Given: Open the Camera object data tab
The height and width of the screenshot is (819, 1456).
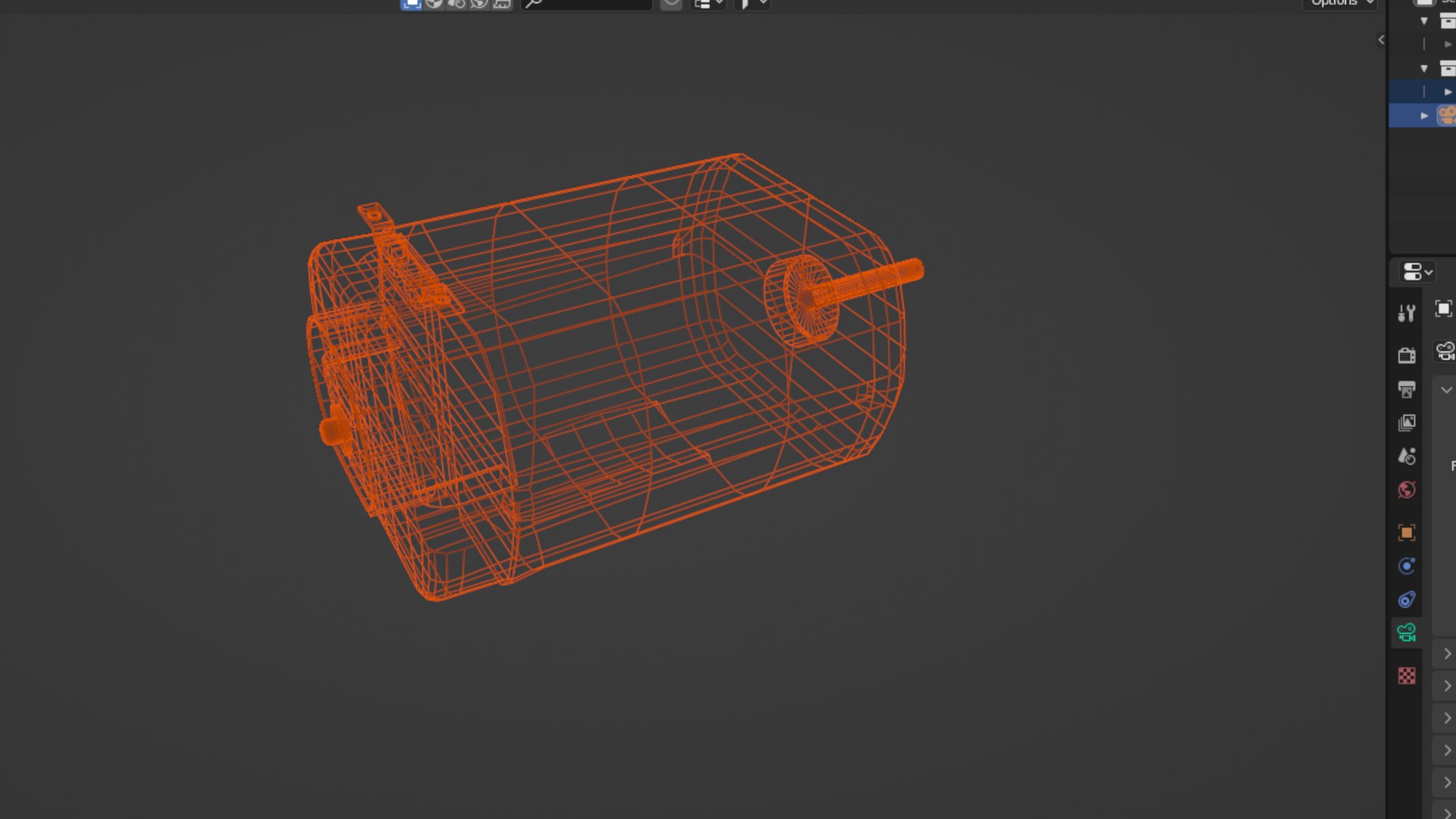Looking at the screenshot, I should click(x=1407, y=632).
